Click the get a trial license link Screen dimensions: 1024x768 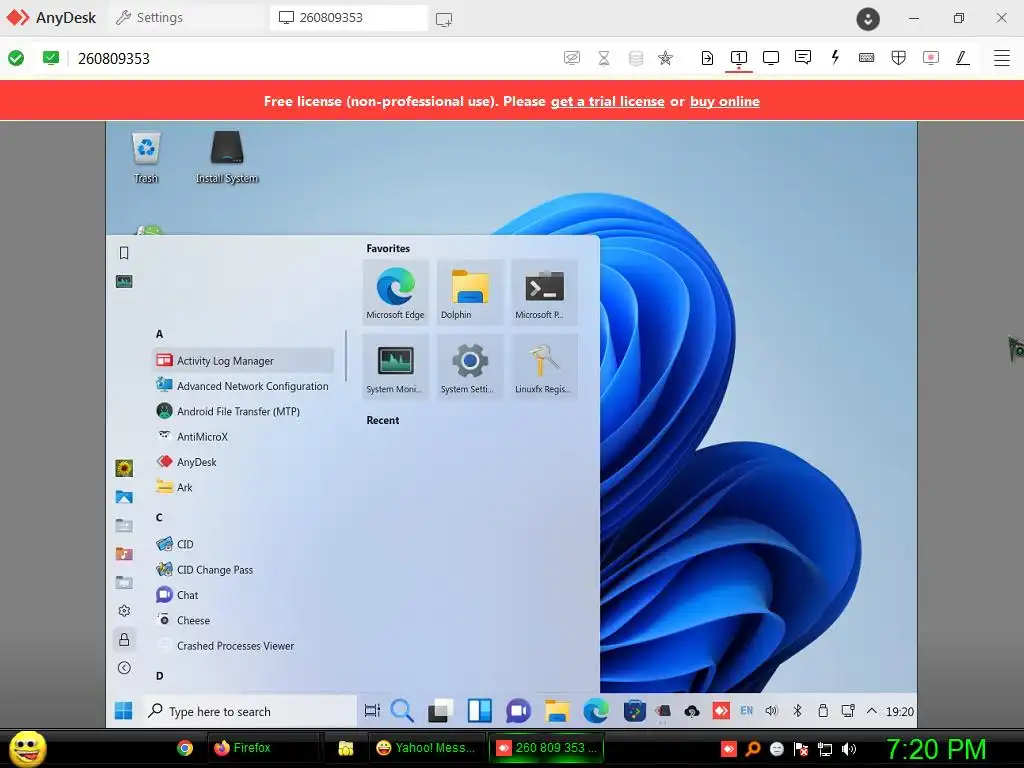[x=607, y=101]
